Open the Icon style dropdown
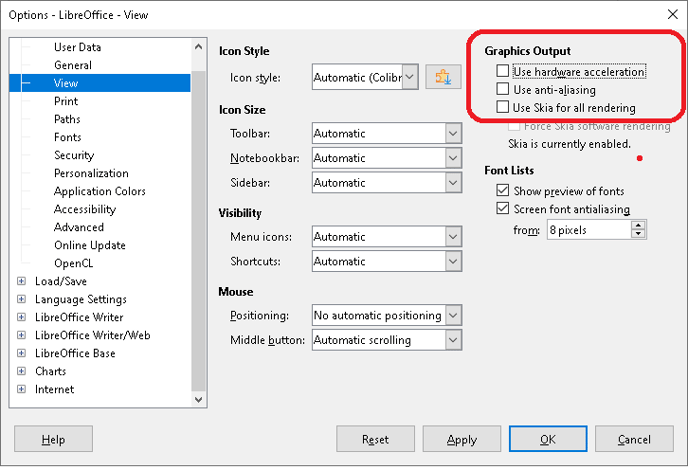 click(366, 77)
